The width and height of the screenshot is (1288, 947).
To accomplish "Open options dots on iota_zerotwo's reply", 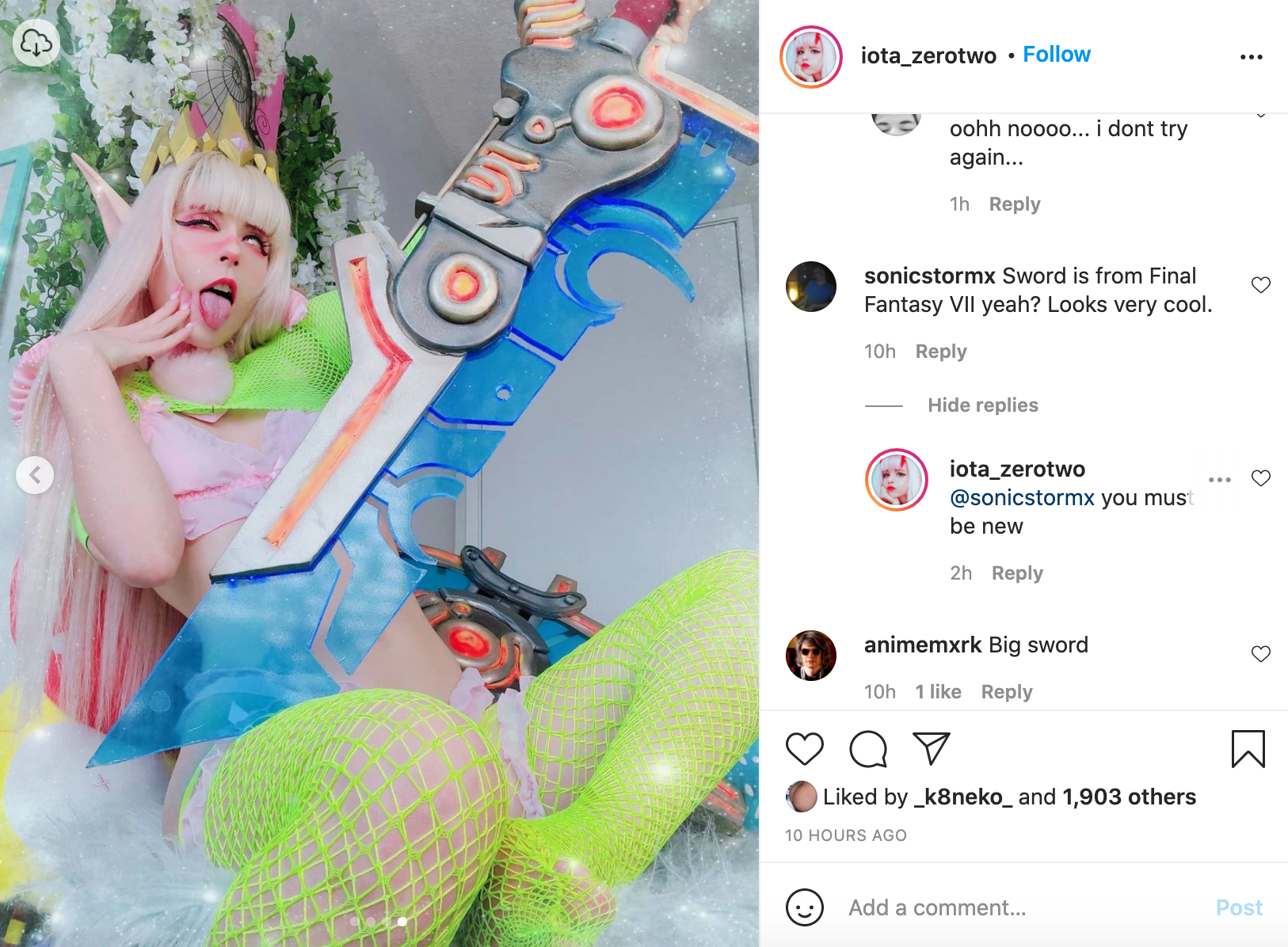I will 1220,480.
